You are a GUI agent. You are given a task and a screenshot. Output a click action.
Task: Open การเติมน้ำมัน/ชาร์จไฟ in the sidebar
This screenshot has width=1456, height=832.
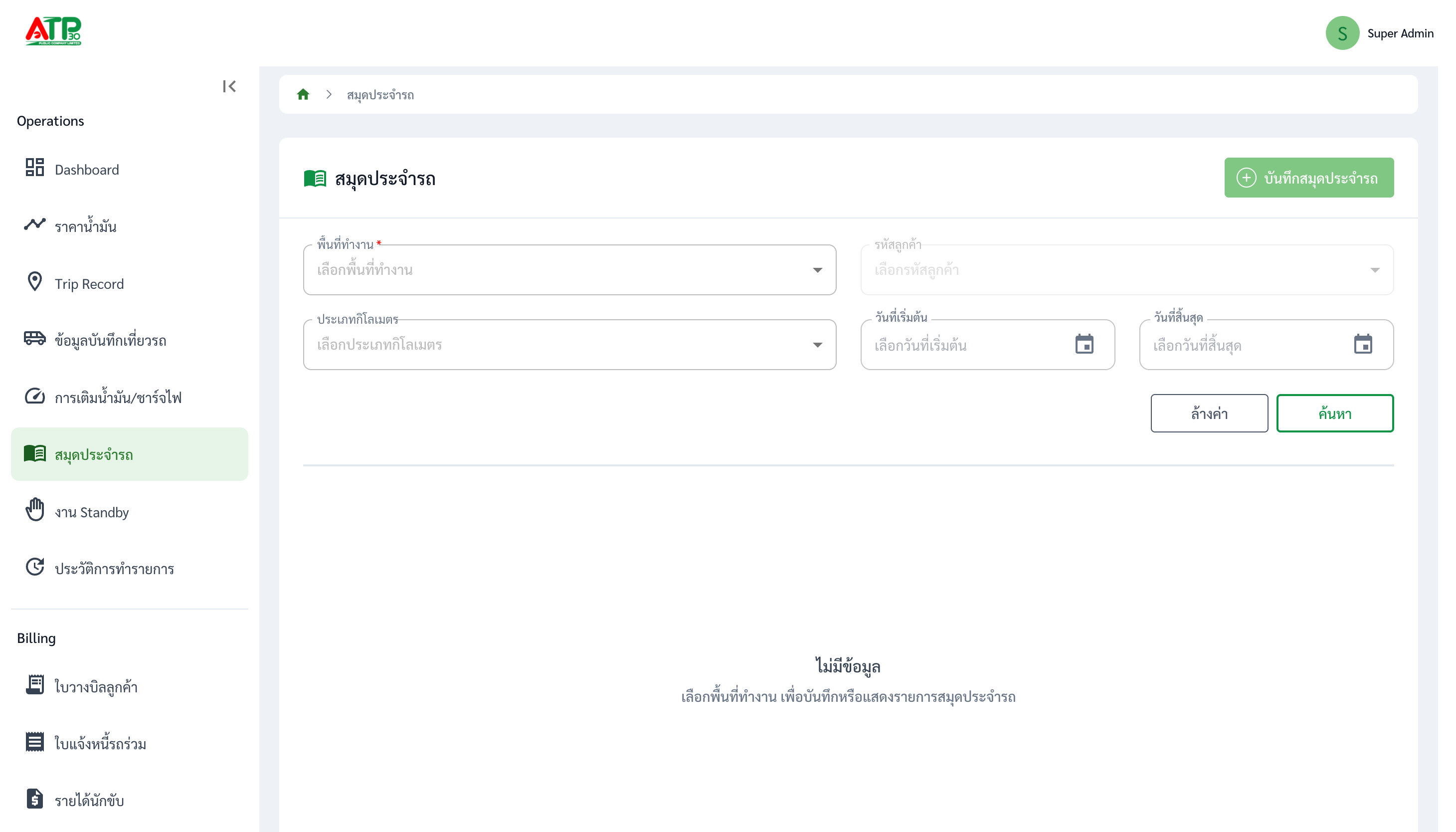point(130,398)
